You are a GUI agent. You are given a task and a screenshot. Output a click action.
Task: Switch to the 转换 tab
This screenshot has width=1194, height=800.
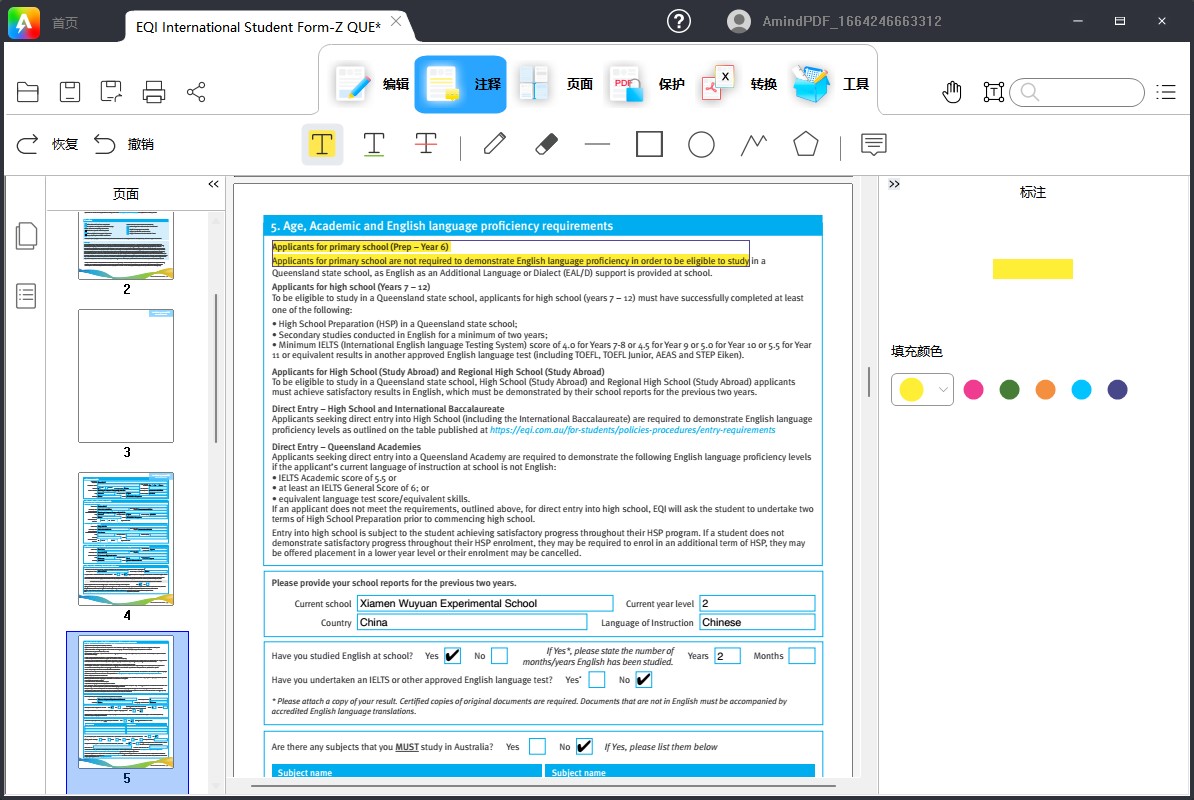pos(739,84)
